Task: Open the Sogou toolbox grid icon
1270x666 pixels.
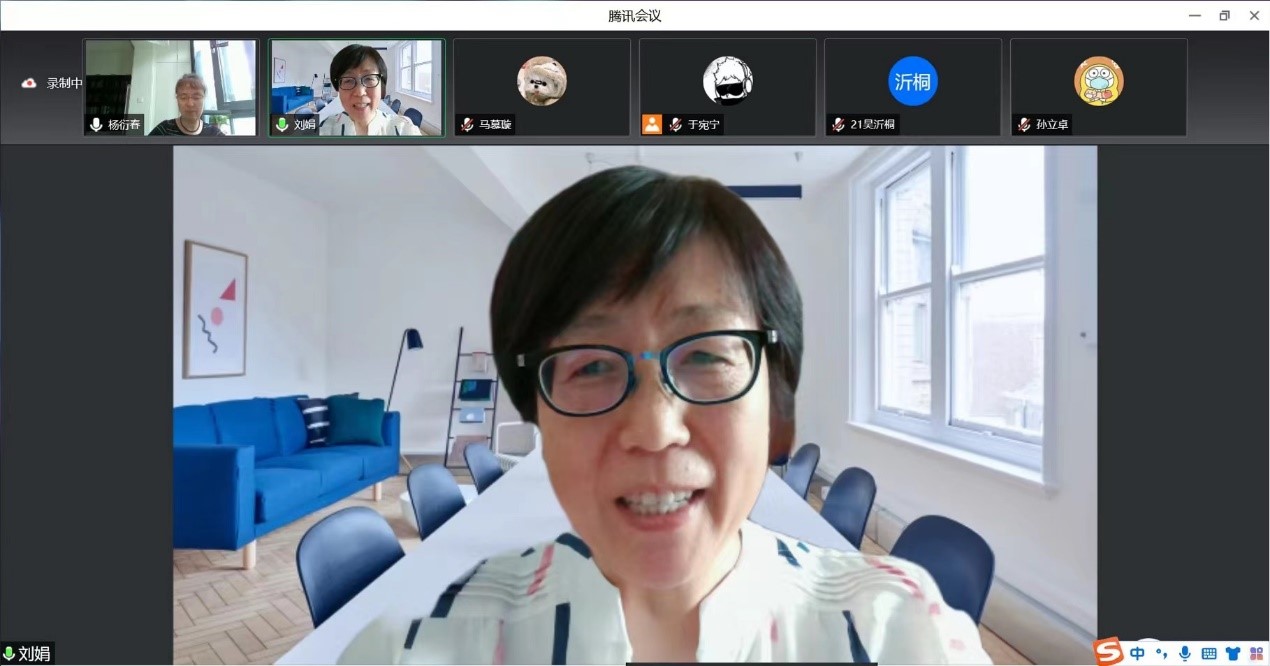Action: (1256, 653)
